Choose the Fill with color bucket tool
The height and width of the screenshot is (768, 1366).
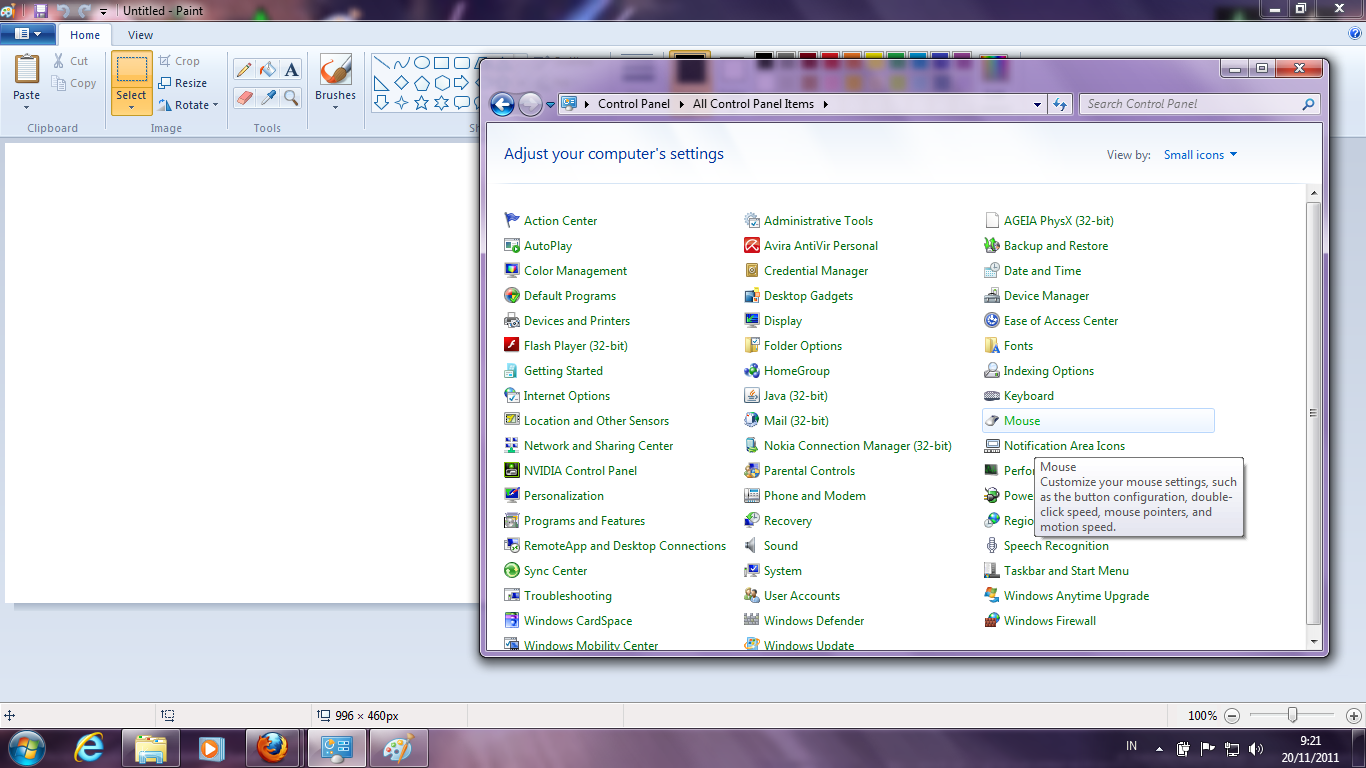267,70
